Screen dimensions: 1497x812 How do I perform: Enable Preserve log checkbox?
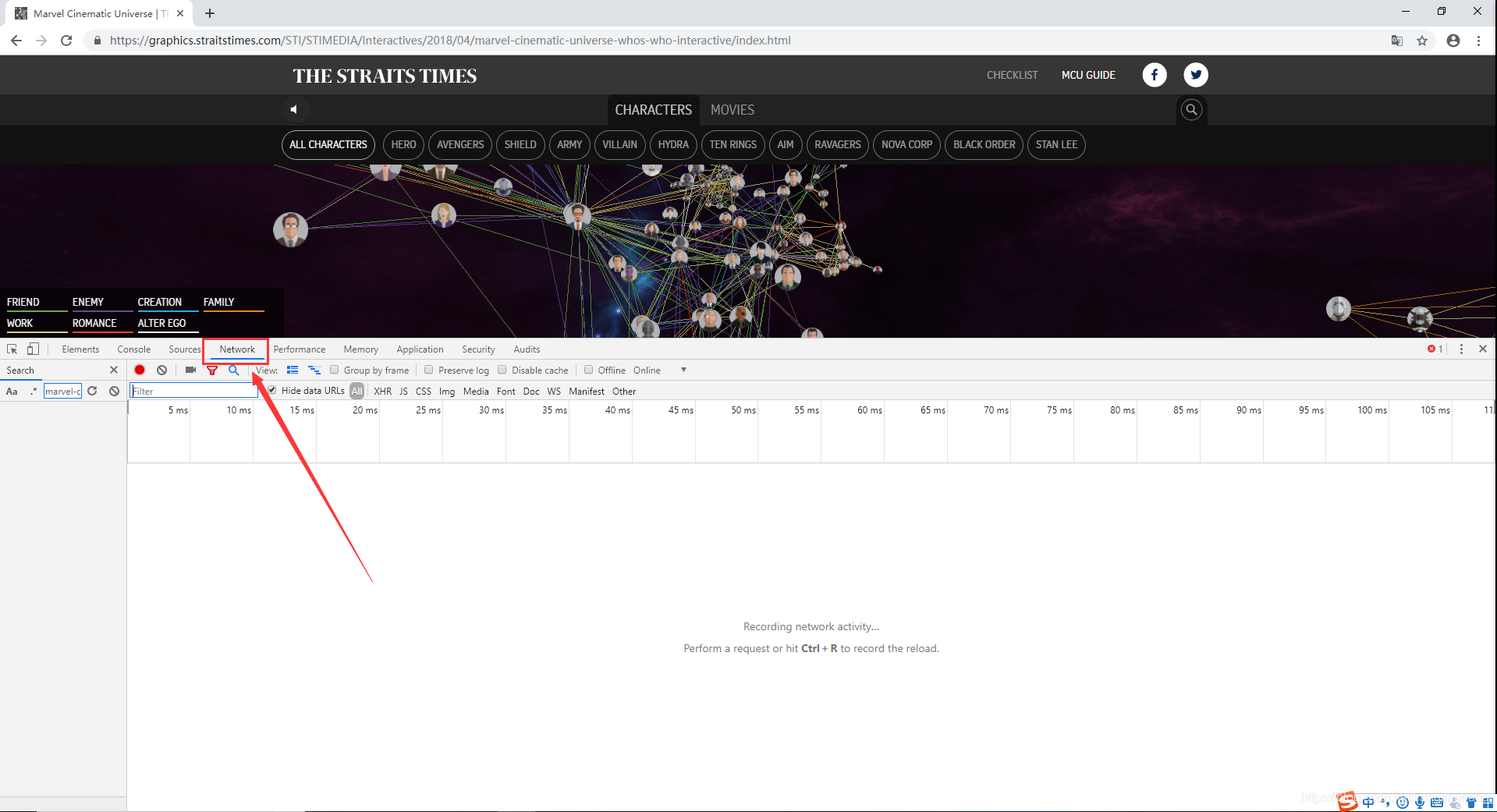click(429, 371)
